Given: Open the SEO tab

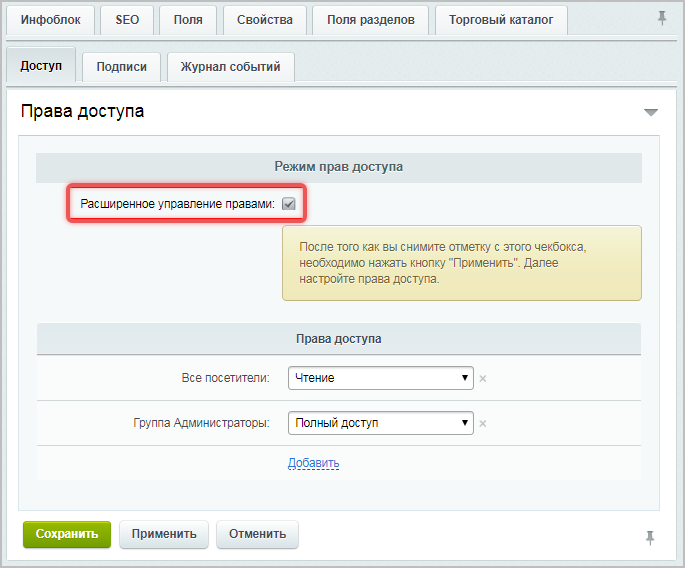Looking at the screenshot, I should tap(127, 20).
